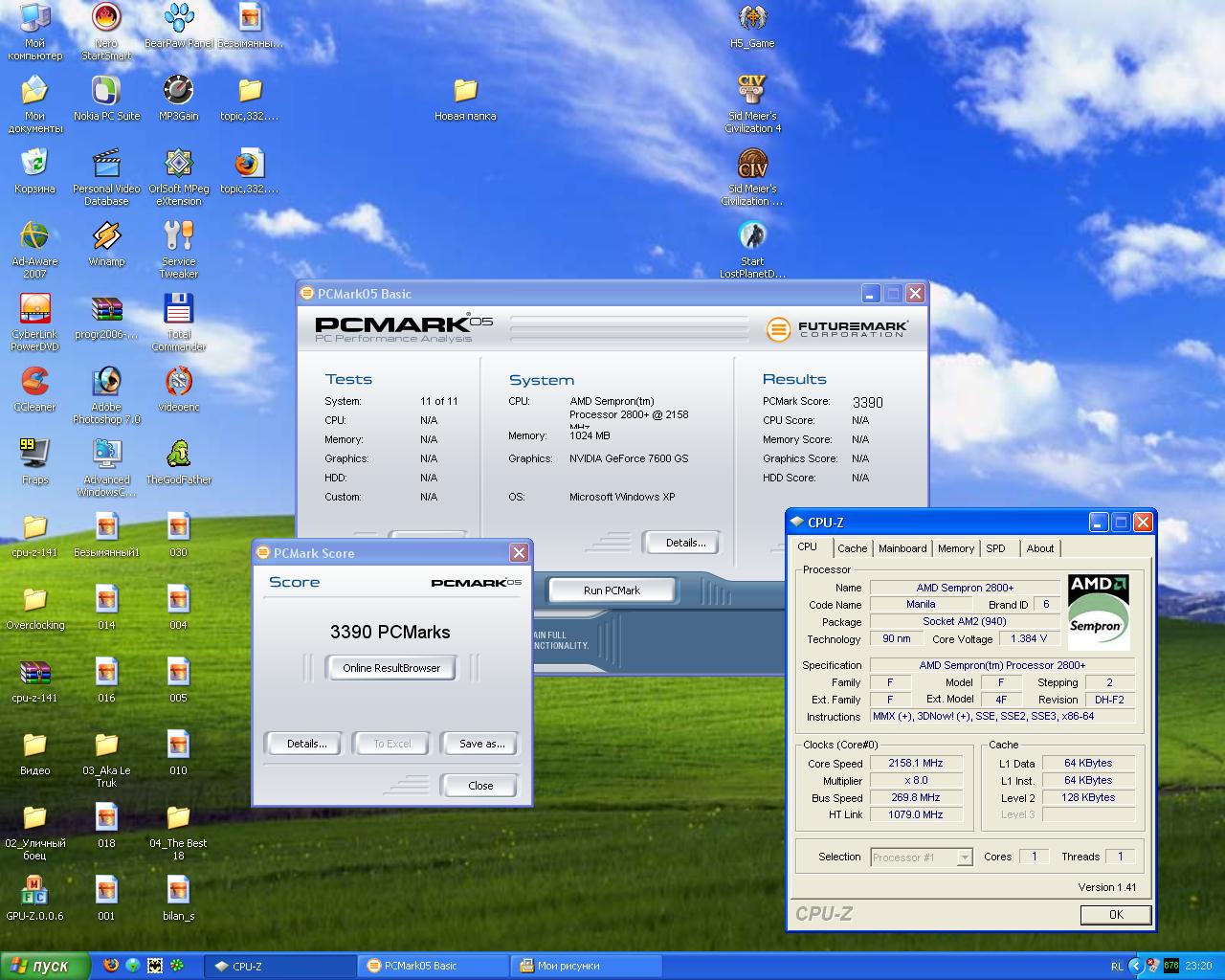Viewport: 1225px width, 980px height.
Task: Open videoenc desktop icon
Action: 178,389
